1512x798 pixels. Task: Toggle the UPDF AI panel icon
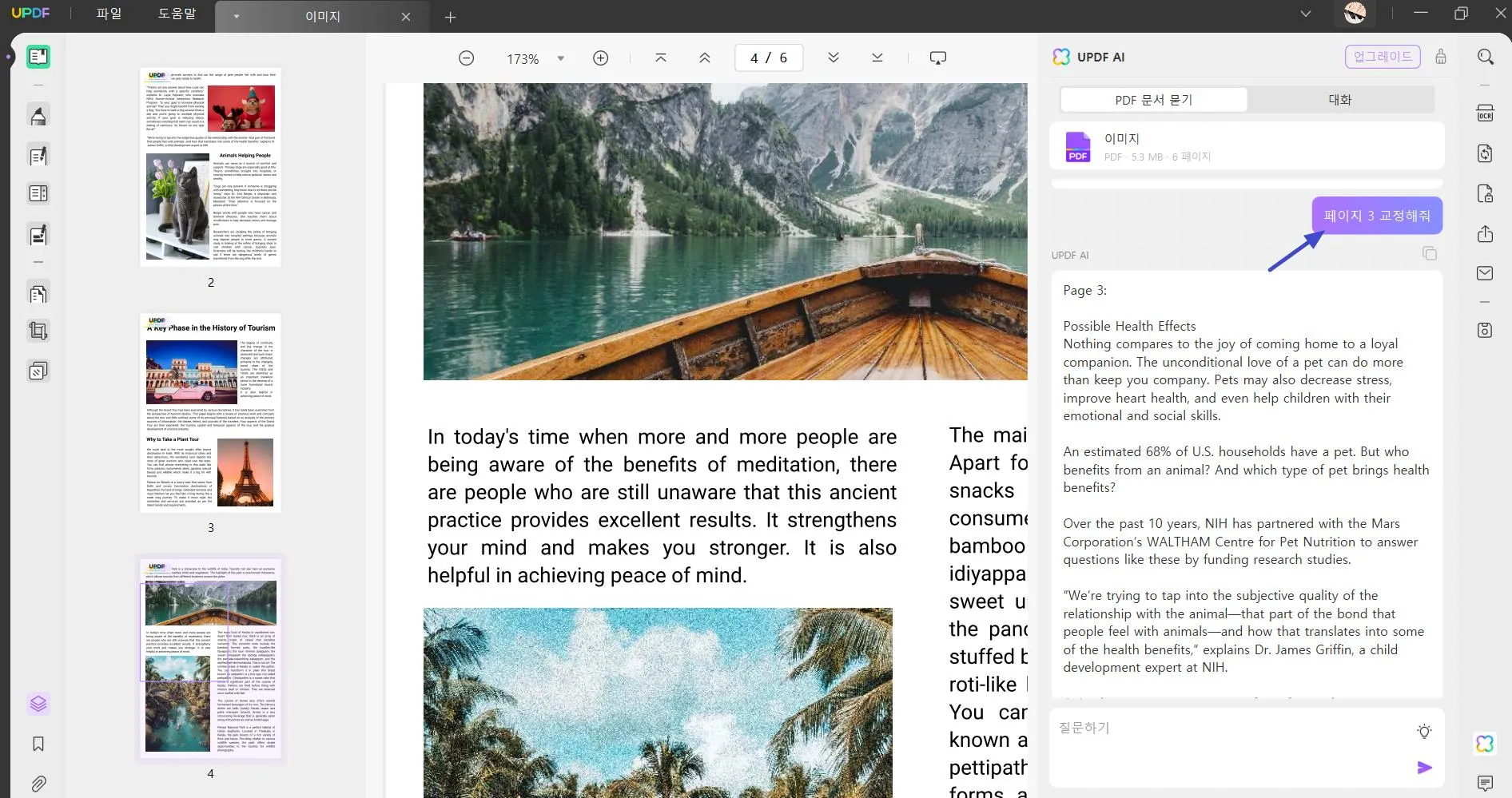(1485, 744)
